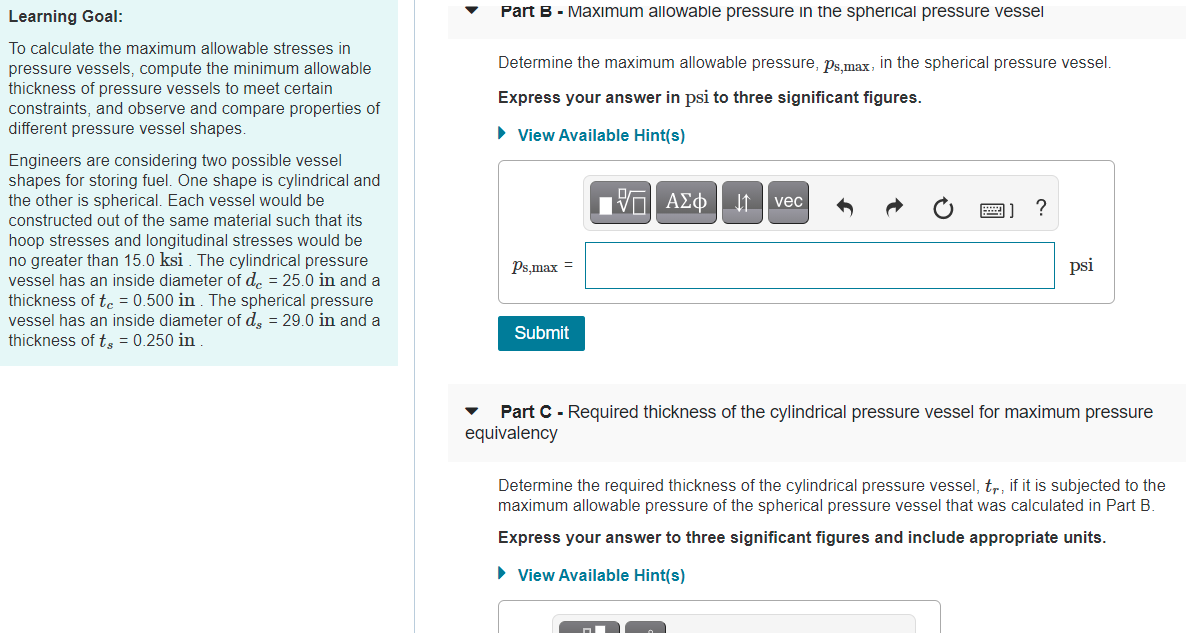
Task: Expand View Available Hints for Part B
Action: click(601, 135)
